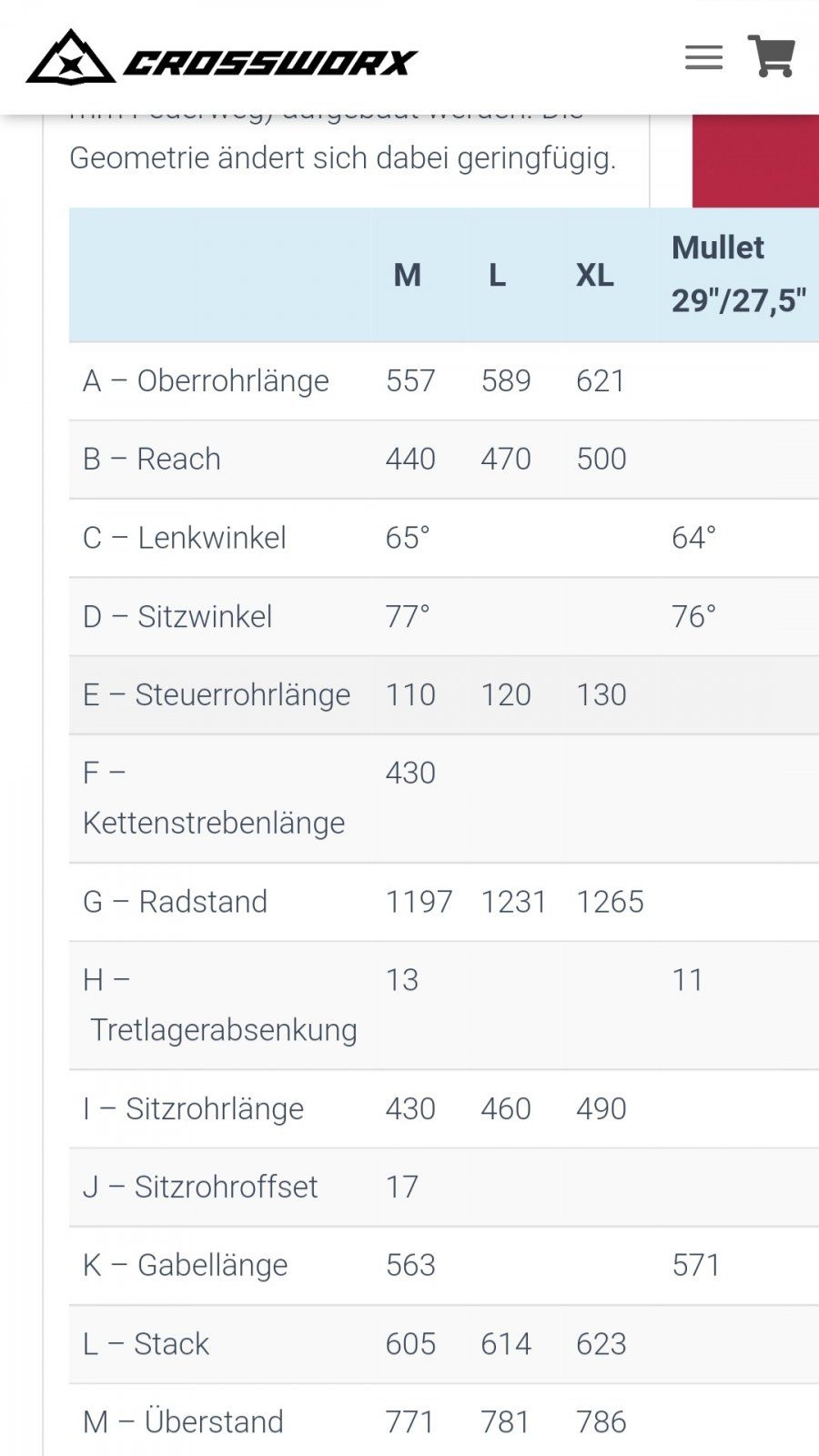Image resolution: width=819 pixels, height=1456 pixels.
Task: Select the XL size column header
Action: 594,275
